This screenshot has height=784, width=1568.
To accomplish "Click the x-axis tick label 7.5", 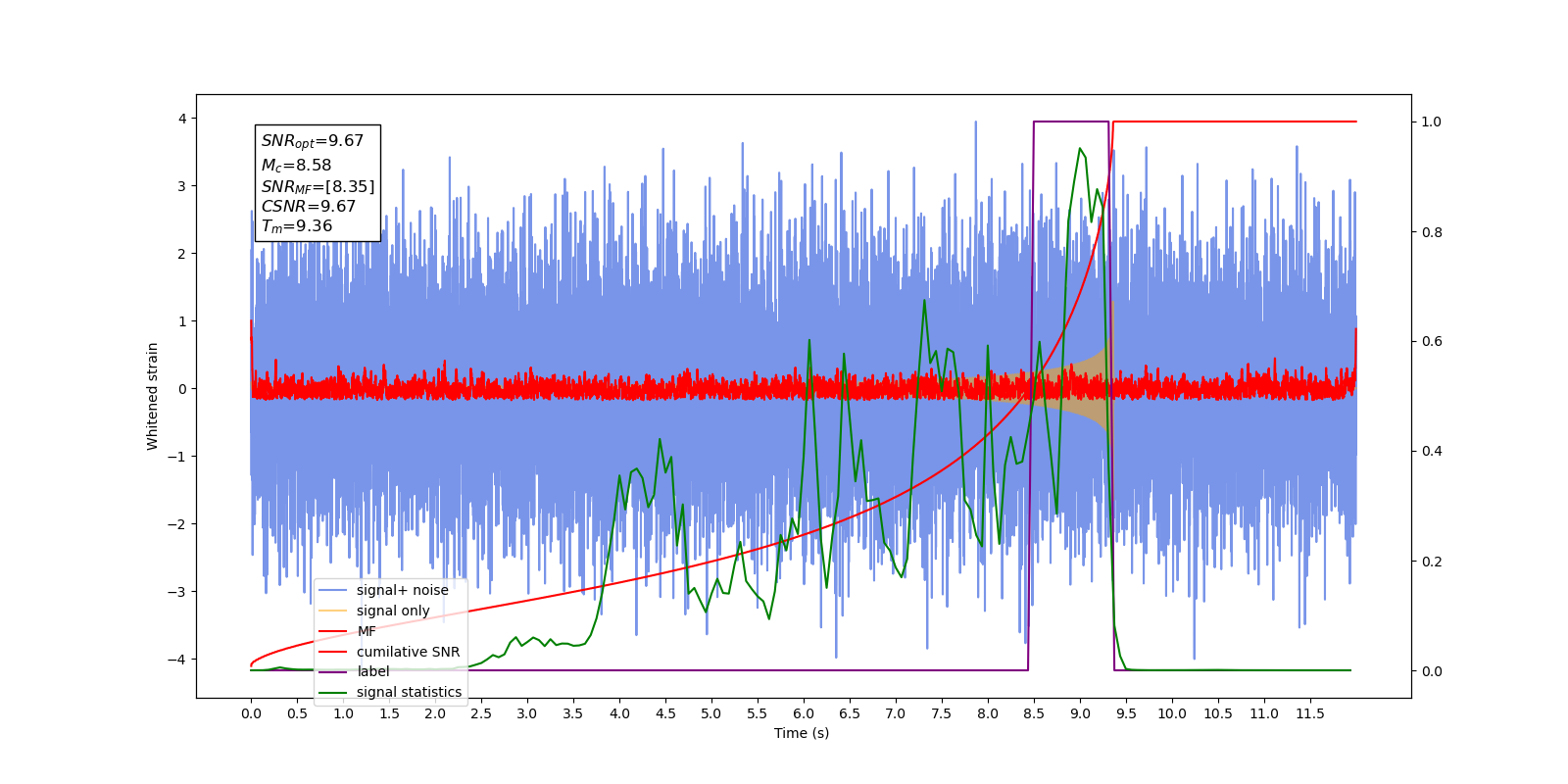I will pyautogui.click(x=942, y=713).
